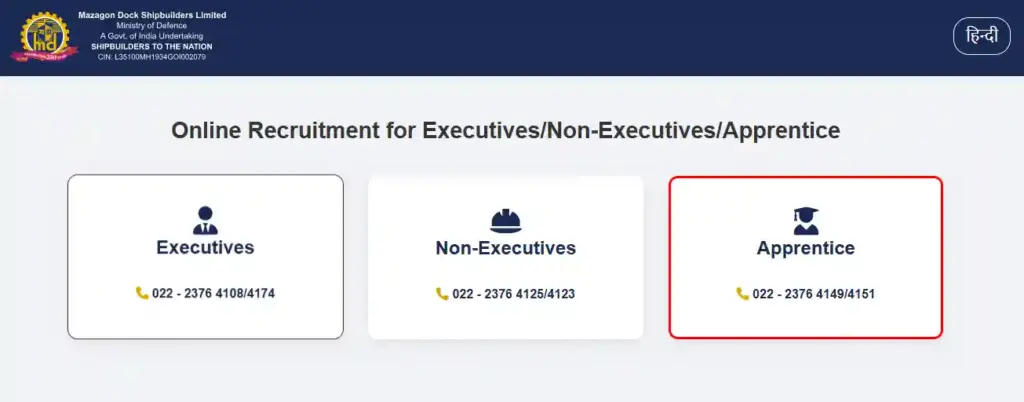Click phone icon in Apprentice card
The width and height of the screenshot is (1024, 402).
click(x=742, y=294)
